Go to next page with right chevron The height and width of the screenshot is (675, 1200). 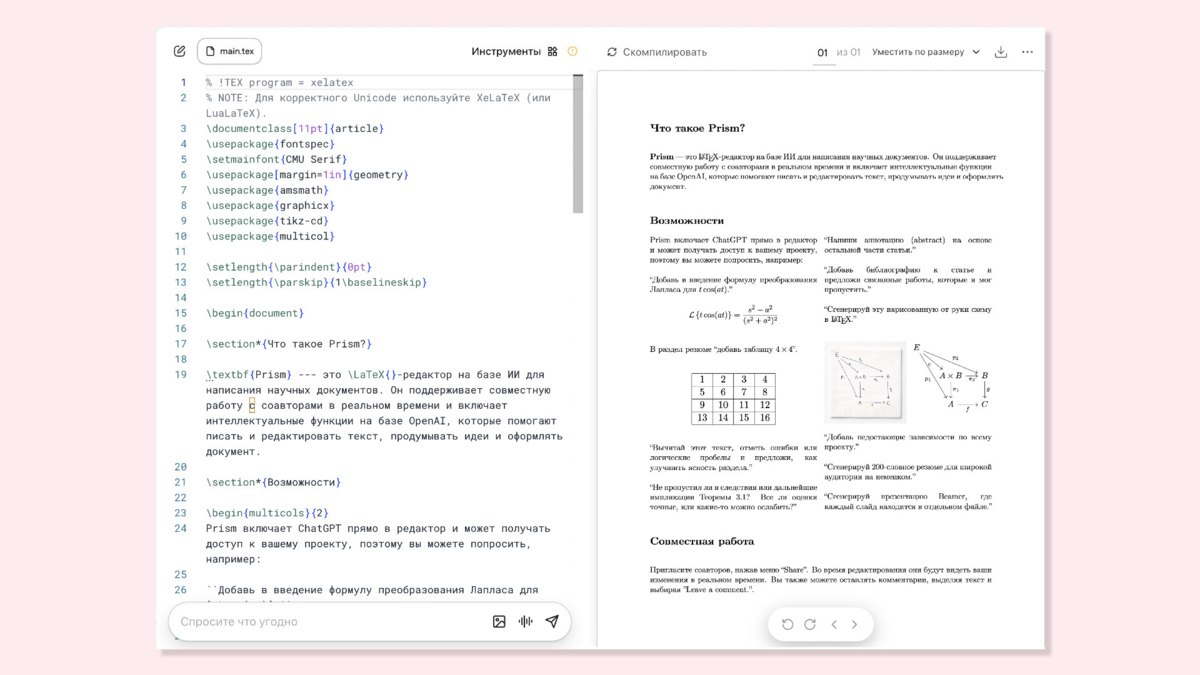coord(855,624)
